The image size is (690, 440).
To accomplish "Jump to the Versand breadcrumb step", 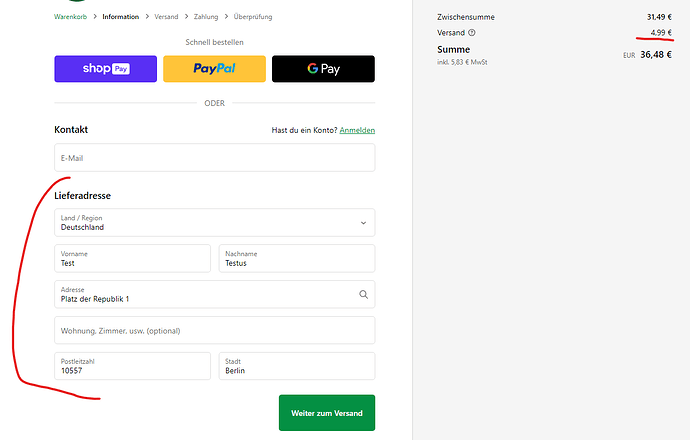I will (166, 17).
